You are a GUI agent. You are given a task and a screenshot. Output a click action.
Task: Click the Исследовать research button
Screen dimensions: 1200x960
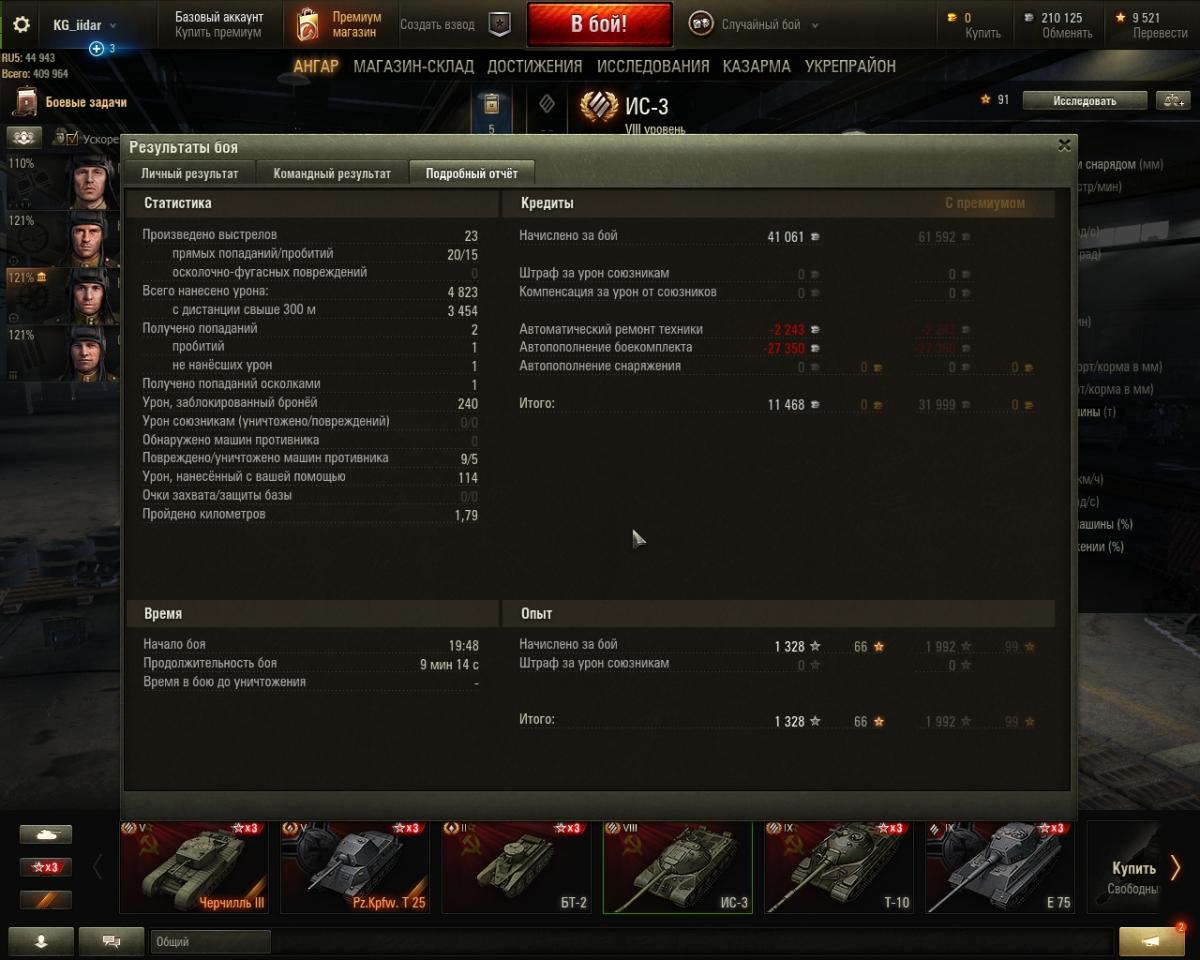1085,100
